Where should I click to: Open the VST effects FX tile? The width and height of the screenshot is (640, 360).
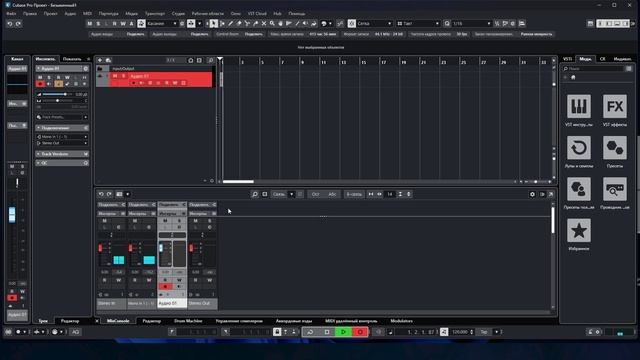coord(615,107)
